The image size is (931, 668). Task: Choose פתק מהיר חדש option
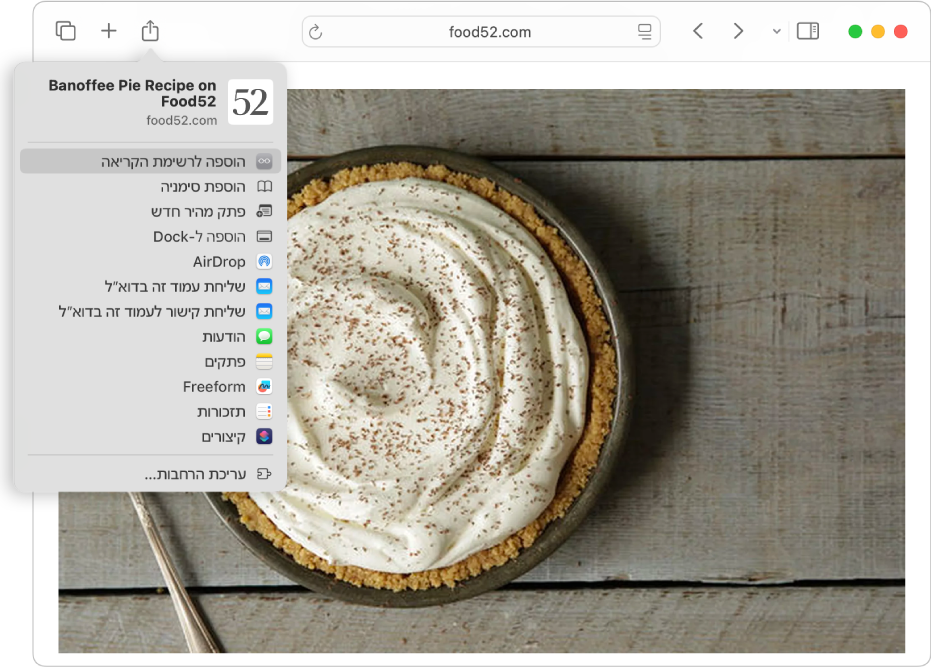[x=150, y=211]
